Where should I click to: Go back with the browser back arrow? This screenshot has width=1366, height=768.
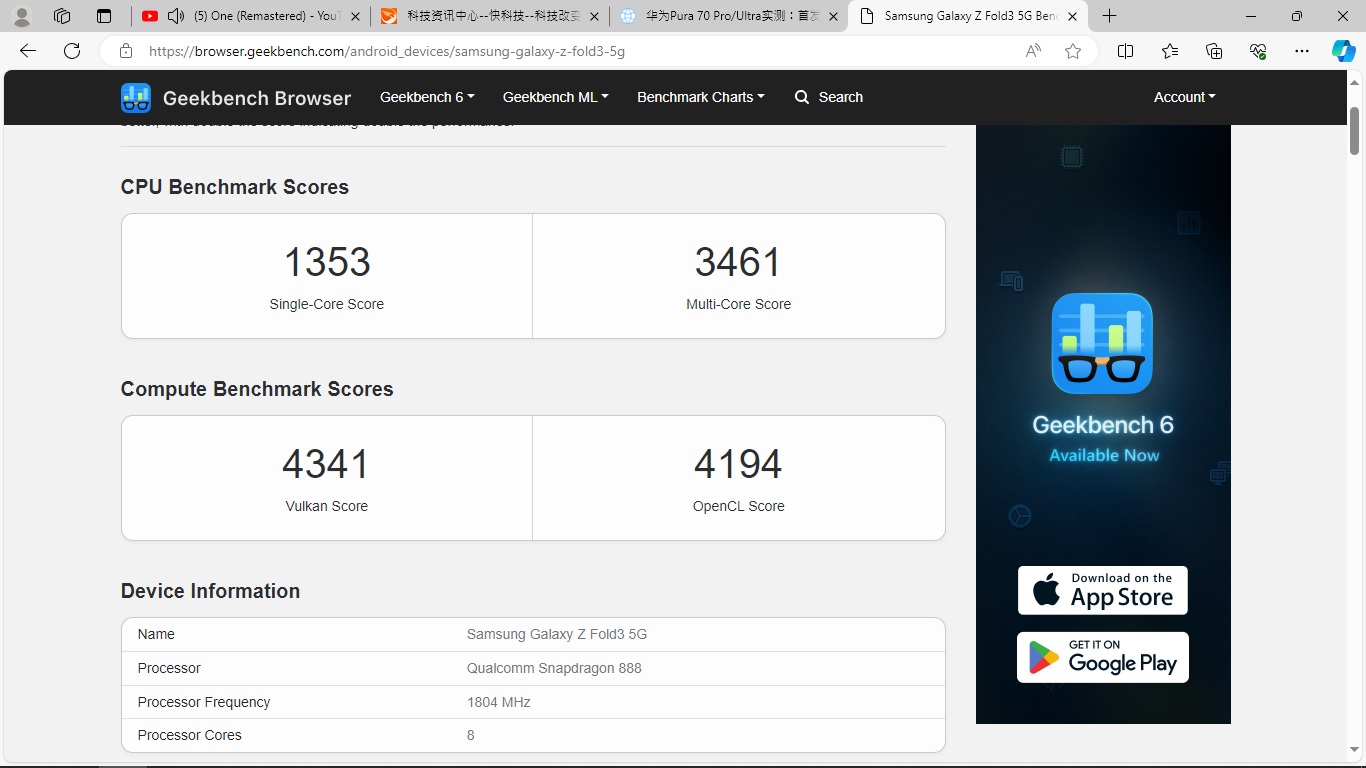pos(28,51)
